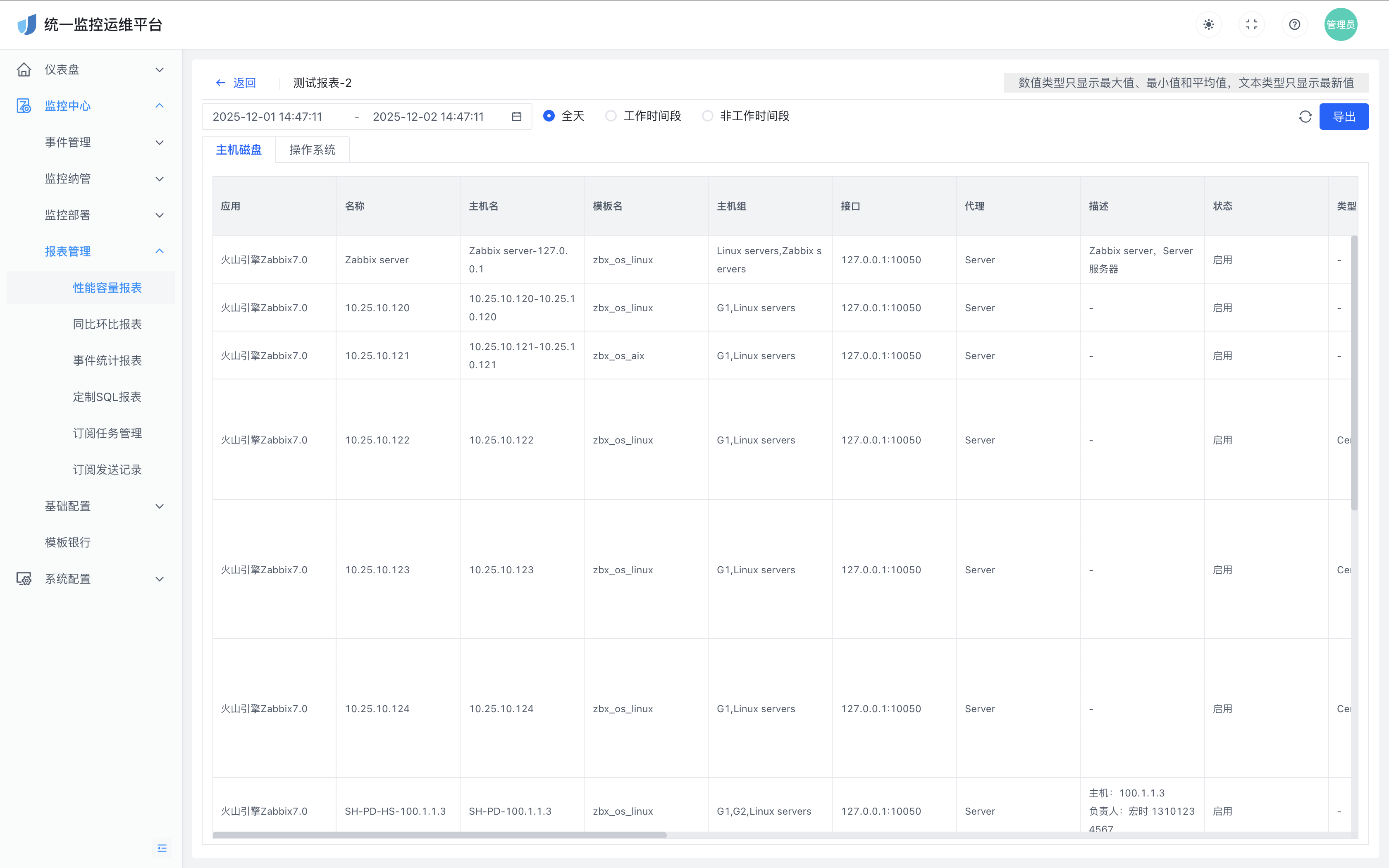Click the 管理员 user avatar
Screen dimensions: 1389x868
coord(1341,25)
